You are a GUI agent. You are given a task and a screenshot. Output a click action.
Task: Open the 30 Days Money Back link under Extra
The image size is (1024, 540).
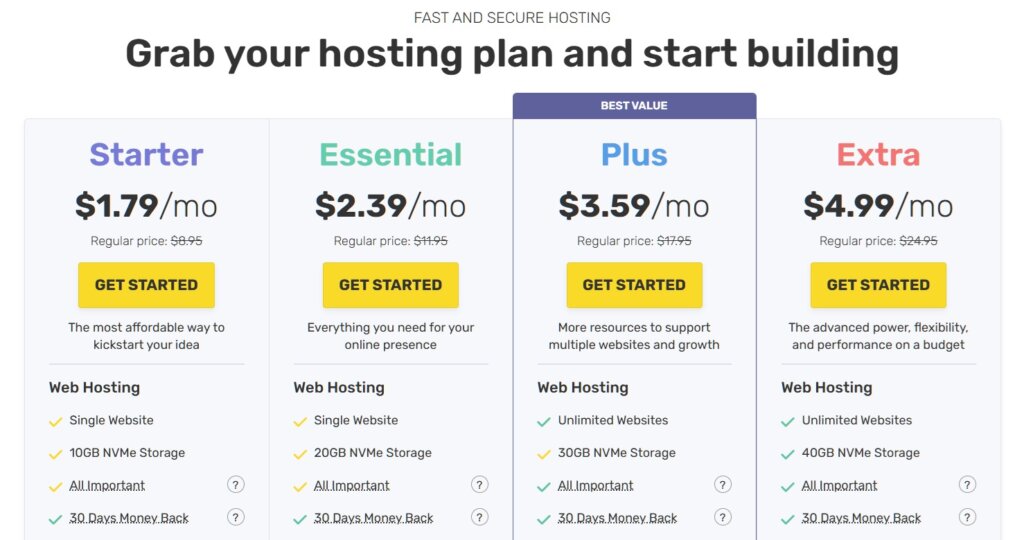coord(861,518)
